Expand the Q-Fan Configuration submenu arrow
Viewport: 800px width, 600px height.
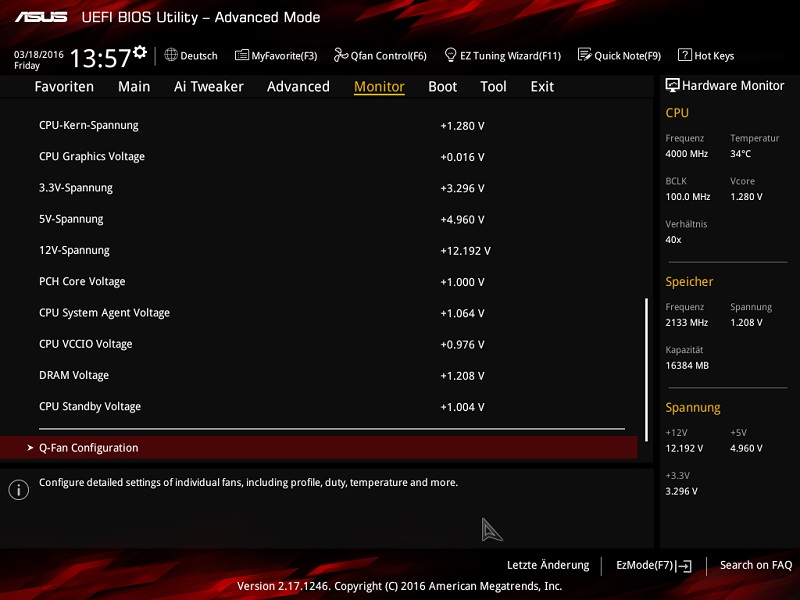tap(30, 447)
